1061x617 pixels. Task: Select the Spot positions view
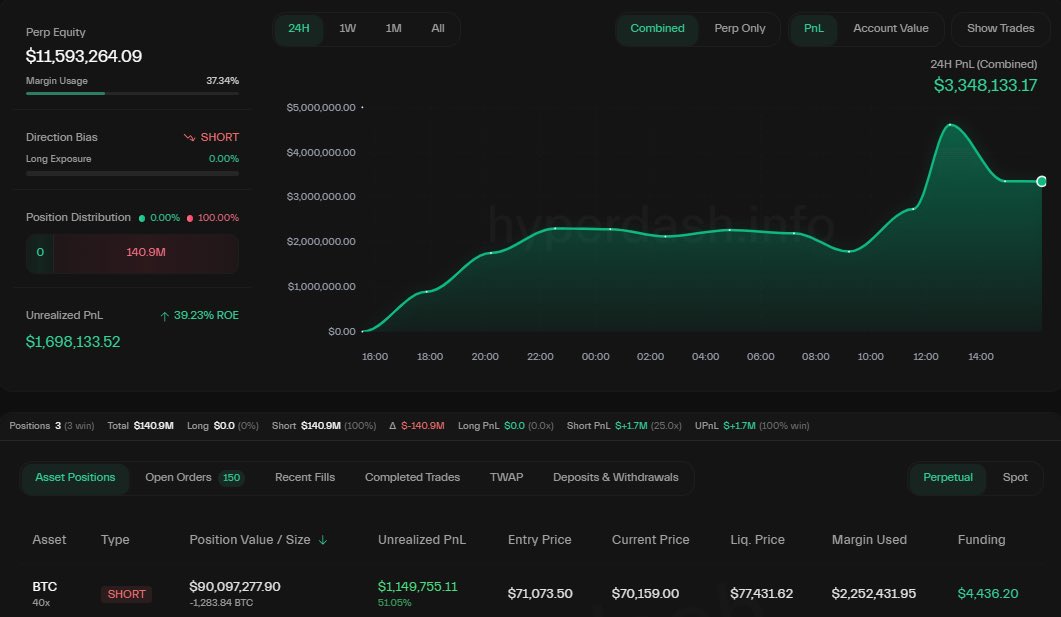tap(1015, 478)
